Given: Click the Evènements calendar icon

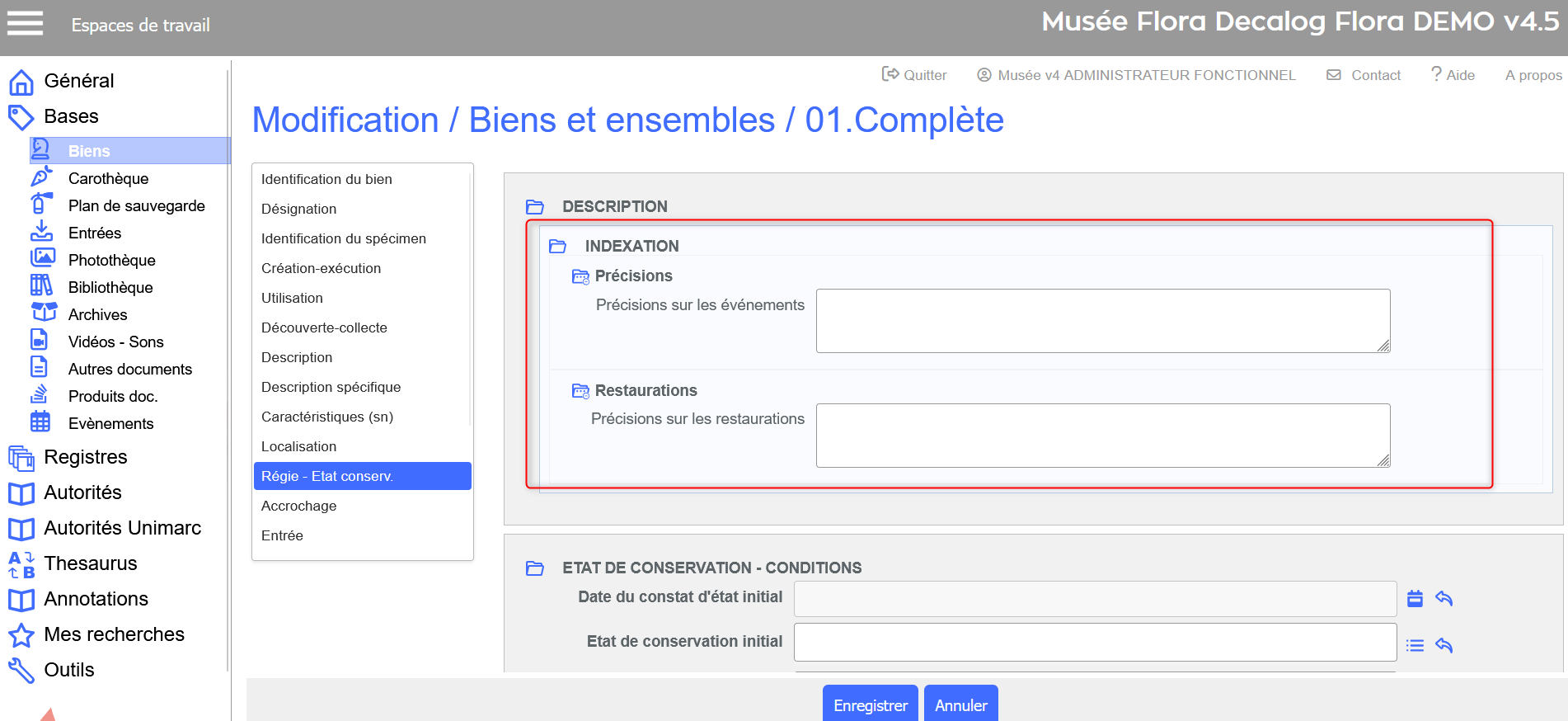Looking at the screenshot, I should [40, 422].
